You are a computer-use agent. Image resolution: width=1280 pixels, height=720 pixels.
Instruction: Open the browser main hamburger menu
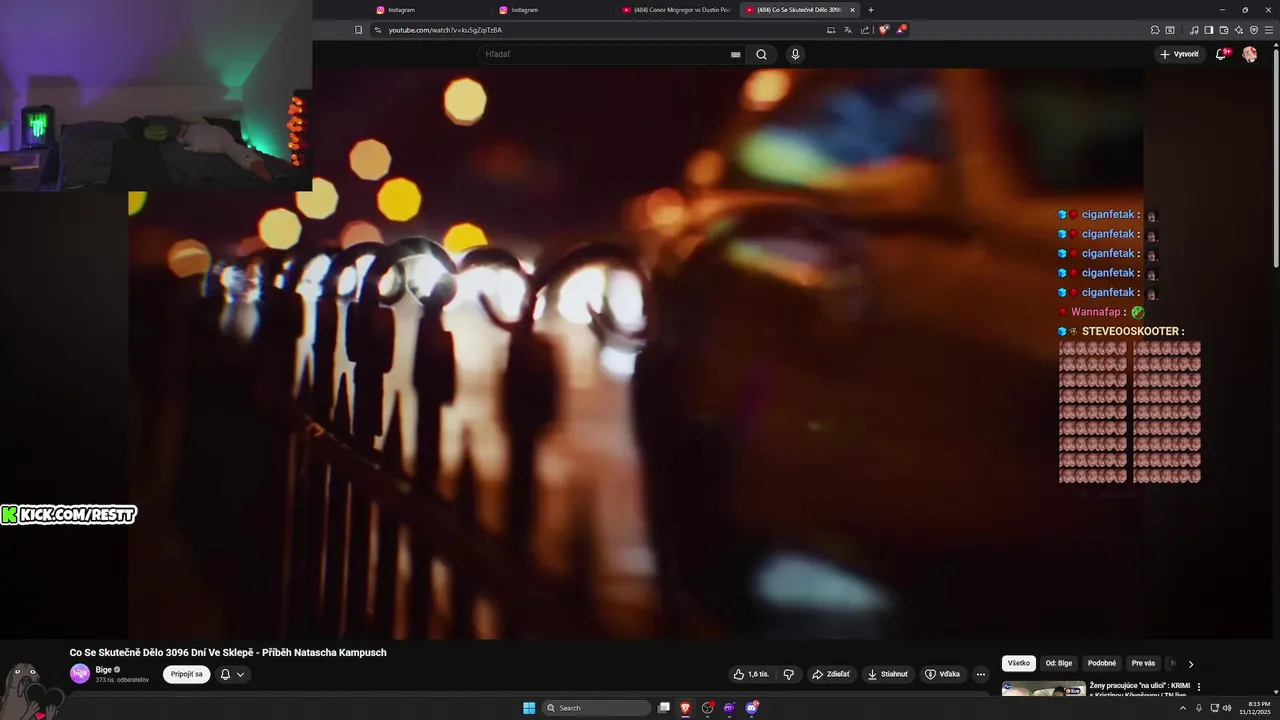(x=1269, y=30)
